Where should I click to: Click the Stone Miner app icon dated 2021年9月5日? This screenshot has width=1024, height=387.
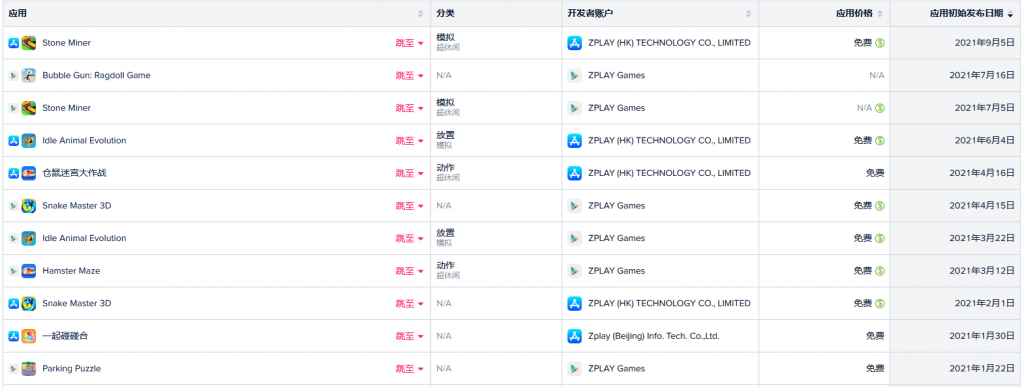pos(28,43)
